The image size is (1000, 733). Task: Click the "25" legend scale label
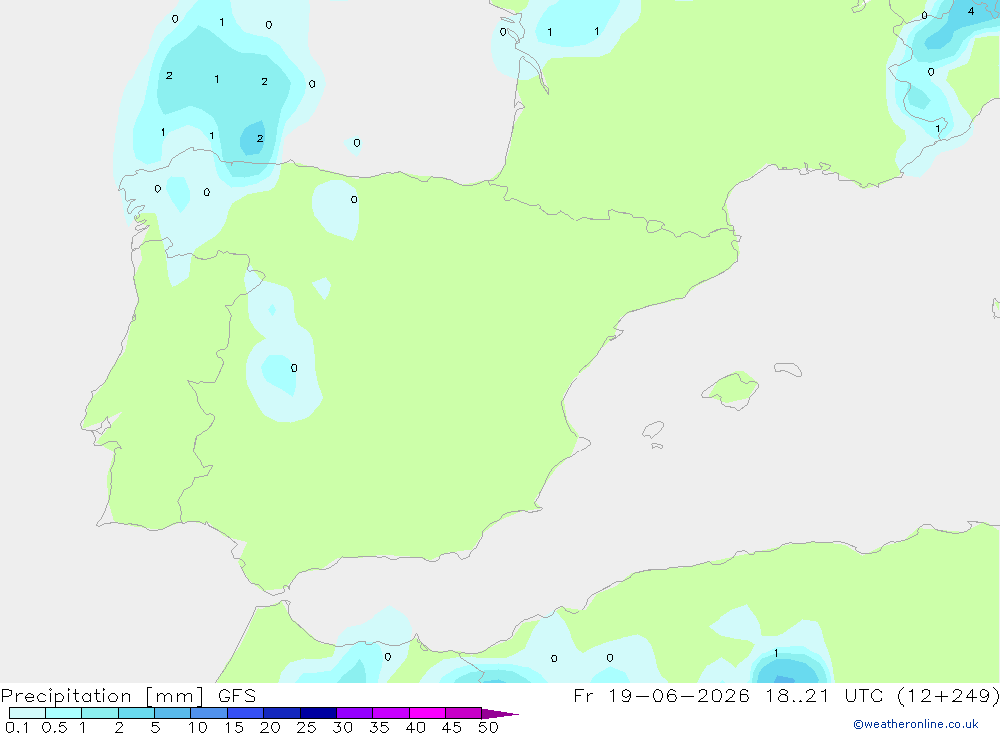(306, 727)
